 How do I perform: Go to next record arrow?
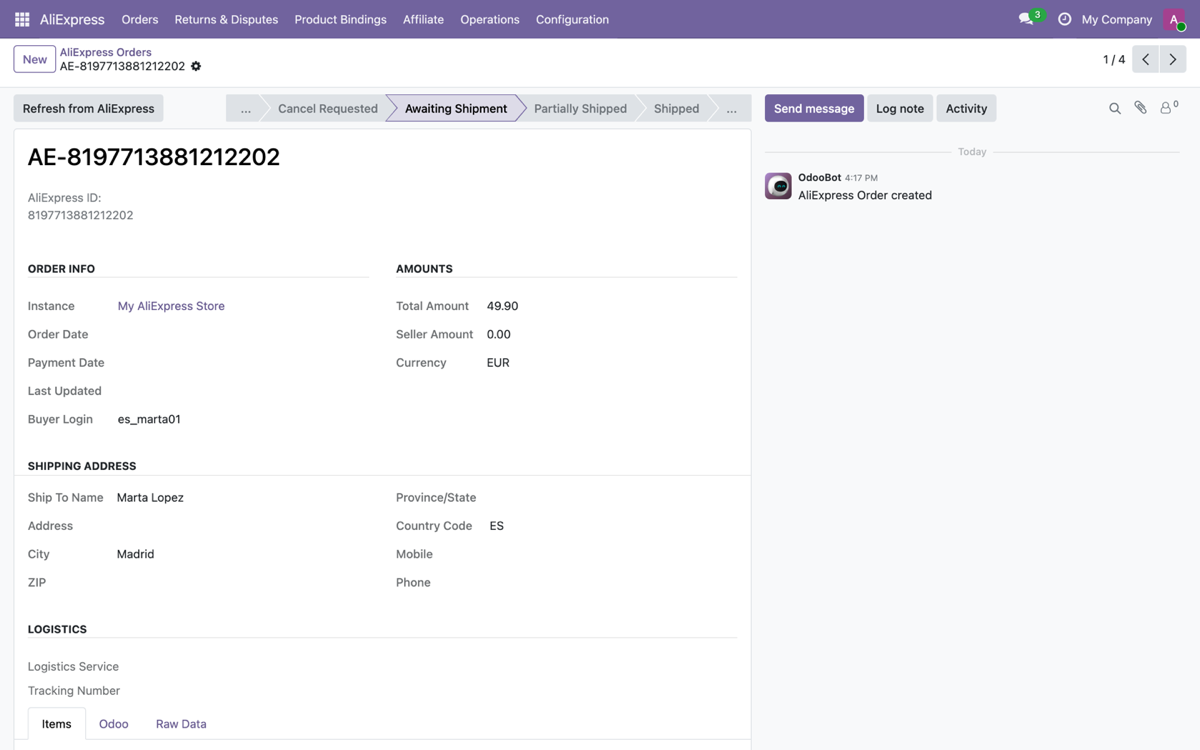[x=1173, y=60]
